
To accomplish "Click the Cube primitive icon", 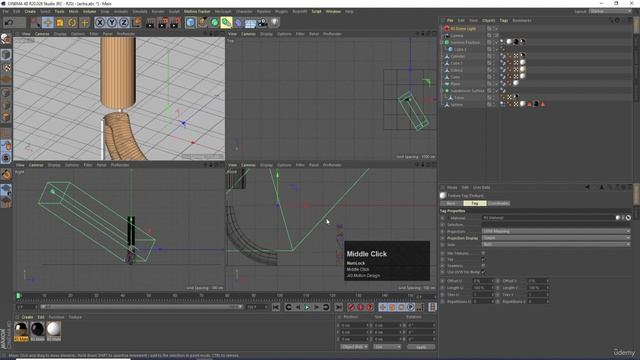I will coord(190,22).
